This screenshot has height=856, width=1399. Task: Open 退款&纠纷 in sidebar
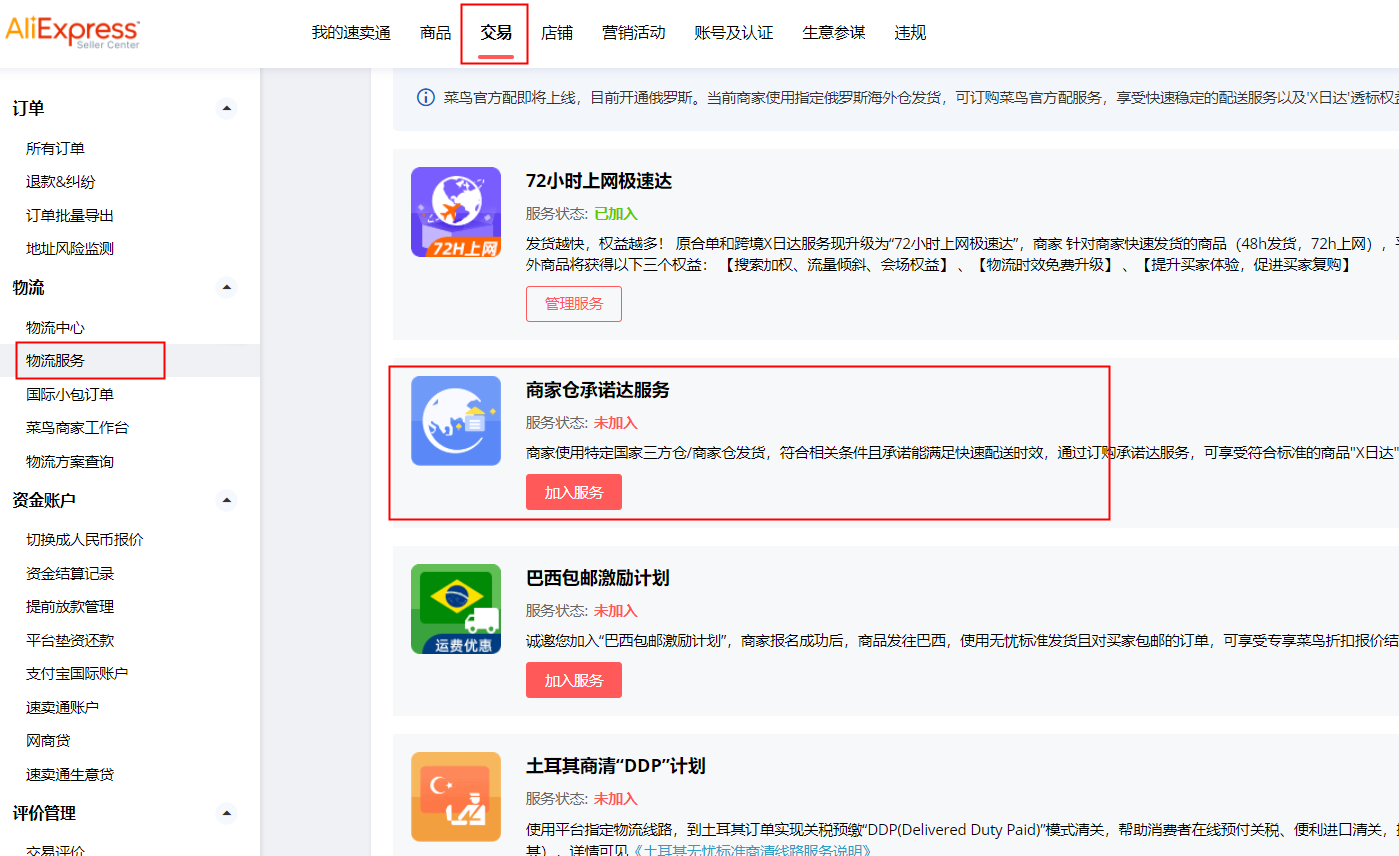pyautogui.click(x=61, y=182)
